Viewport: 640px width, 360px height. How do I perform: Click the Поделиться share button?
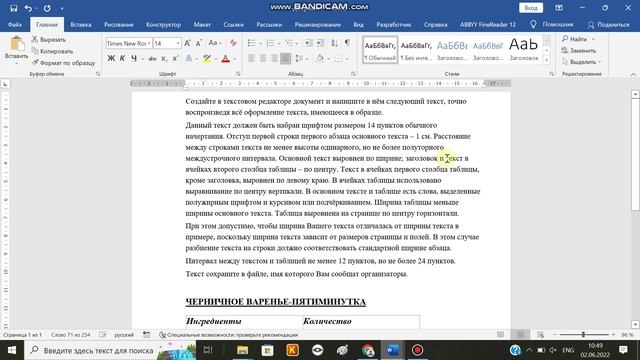coord(609,24)
